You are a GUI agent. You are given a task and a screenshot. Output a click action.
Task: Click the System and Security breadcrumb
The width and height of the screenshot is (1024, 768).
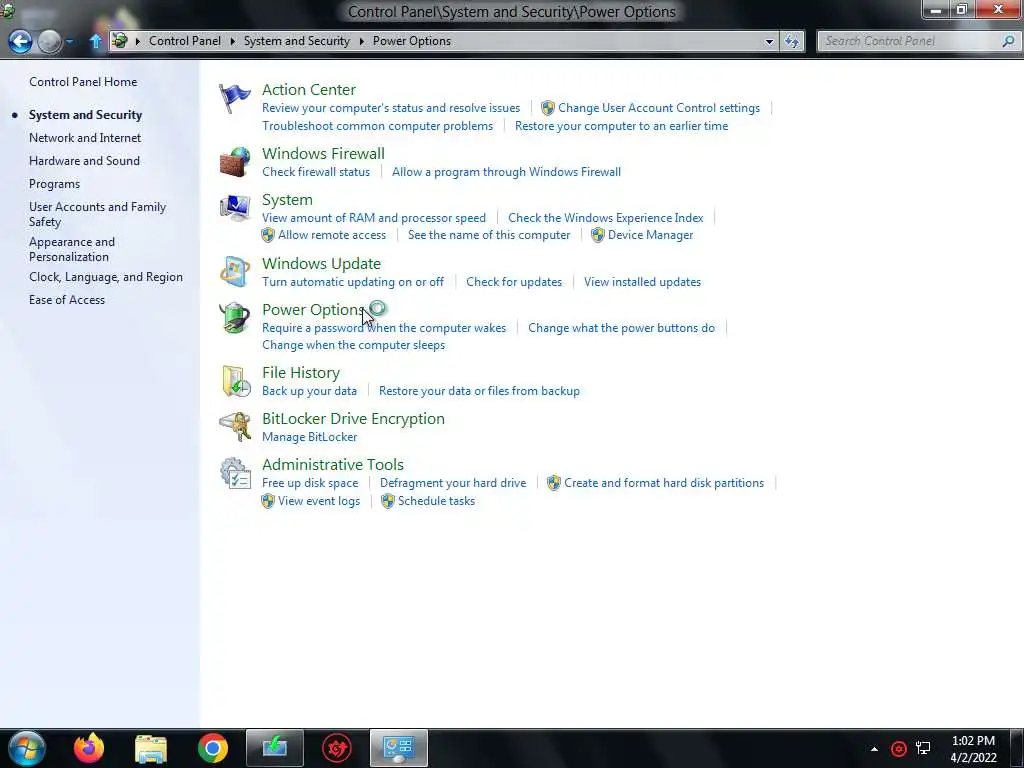click(x=297, y=41)
